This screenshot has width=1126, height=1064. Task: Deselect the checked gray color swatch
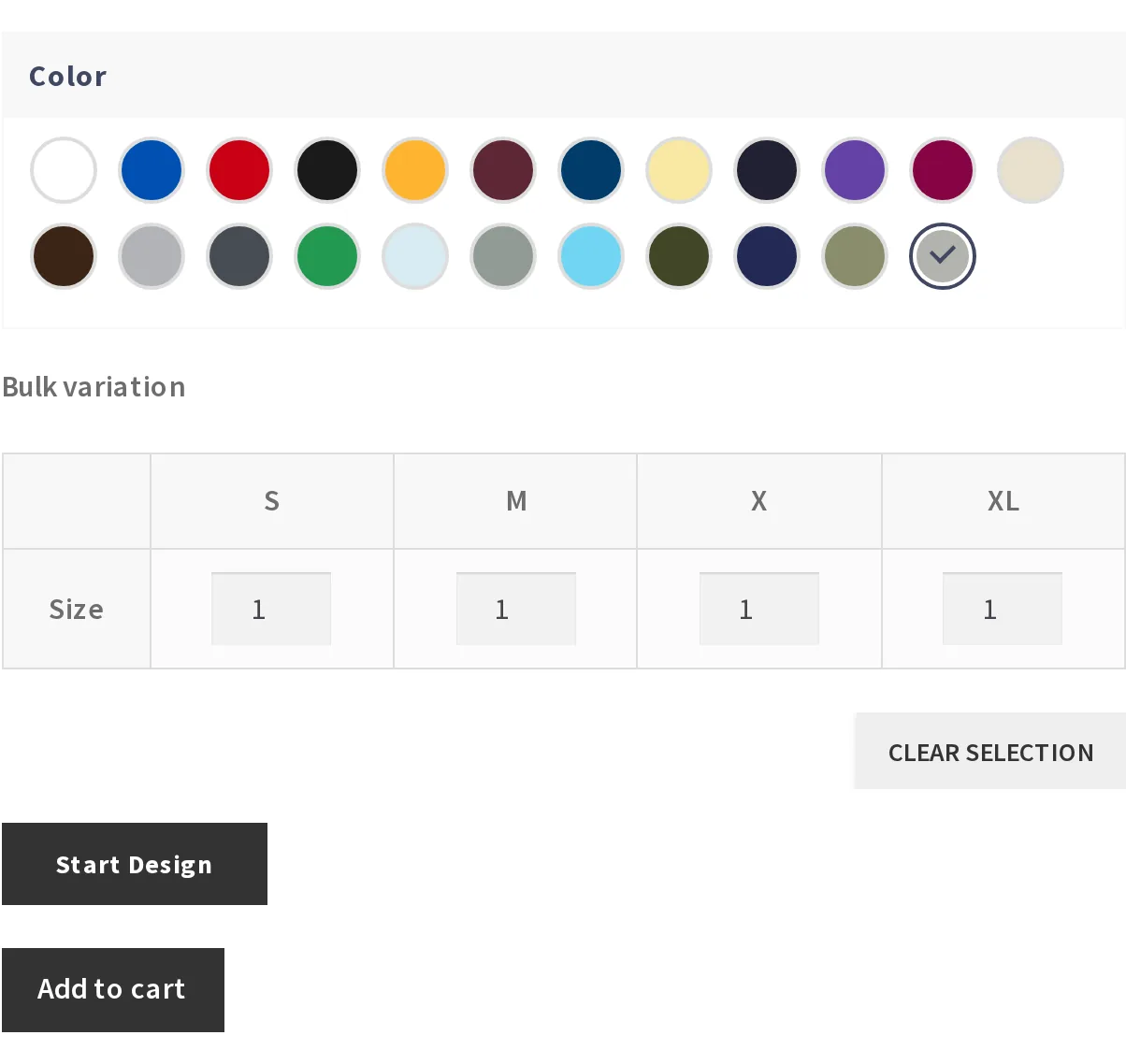coord(943,256)
